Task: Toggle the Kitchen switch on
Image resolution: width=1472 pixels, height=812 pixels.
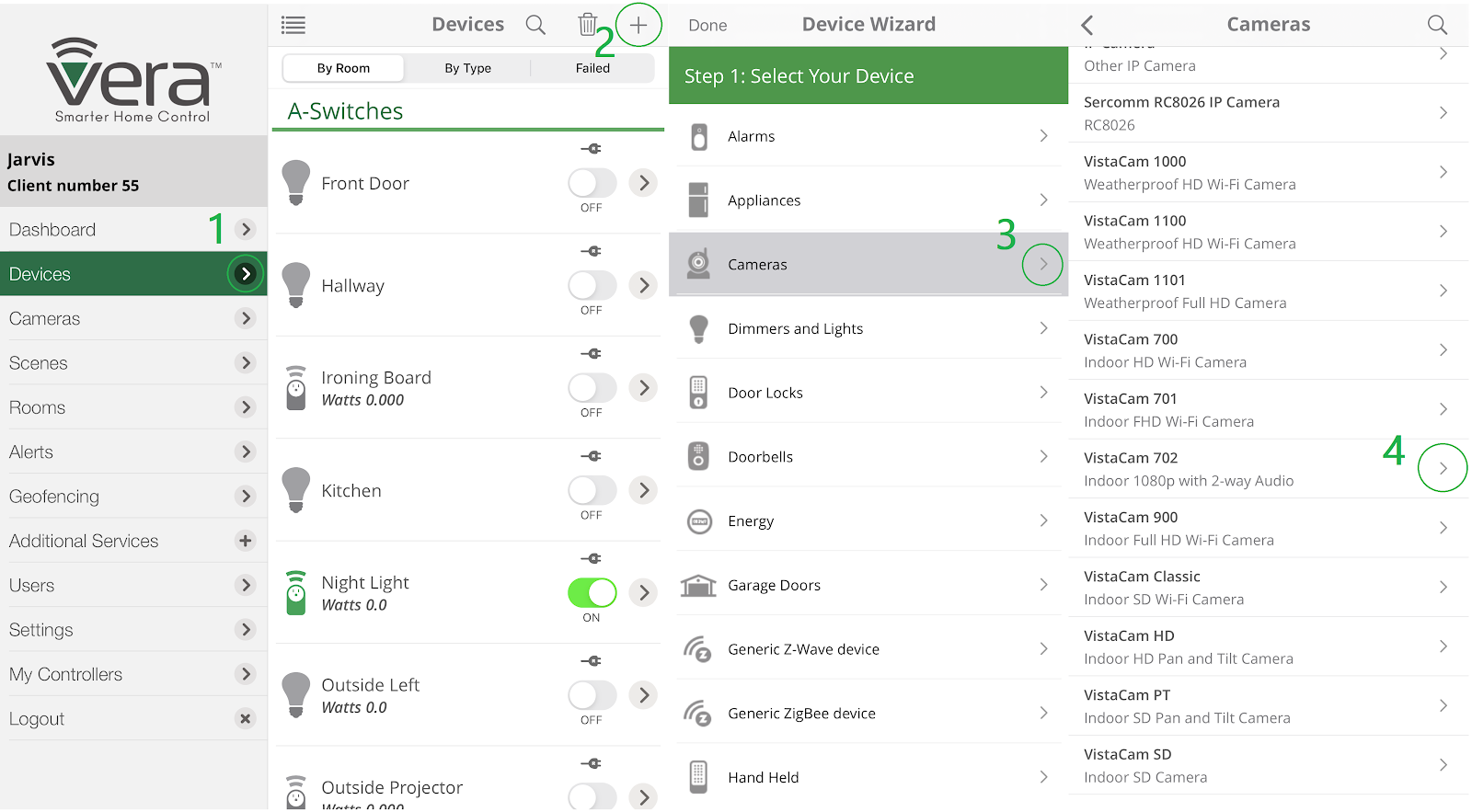Action: [x=592, y=490]
